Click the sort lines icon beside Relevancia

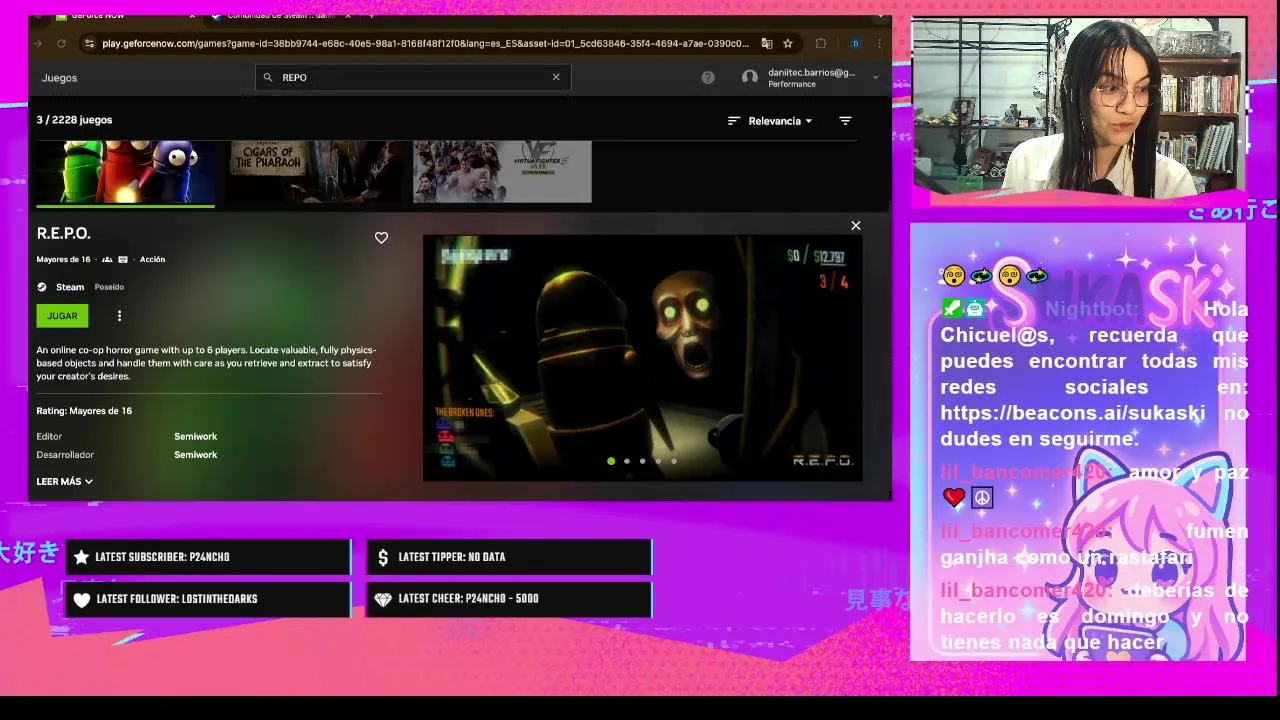(x=734, y=121)
